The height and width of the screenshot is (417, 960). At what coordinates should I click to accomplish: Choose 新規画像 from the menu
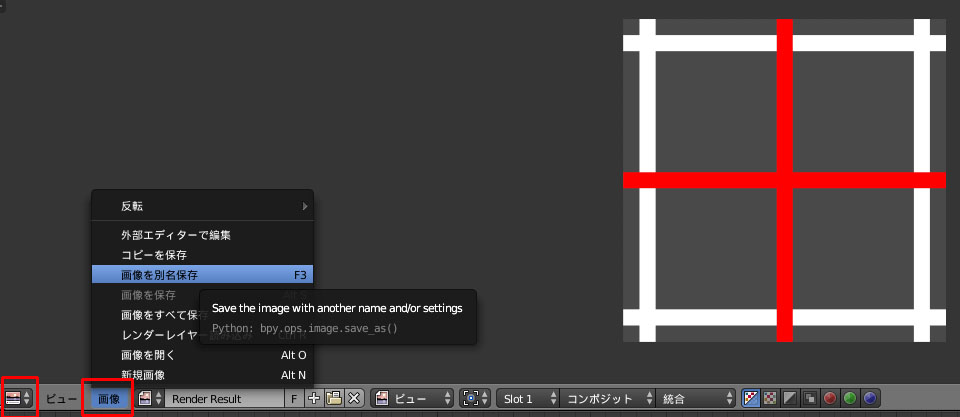point(203,375)
